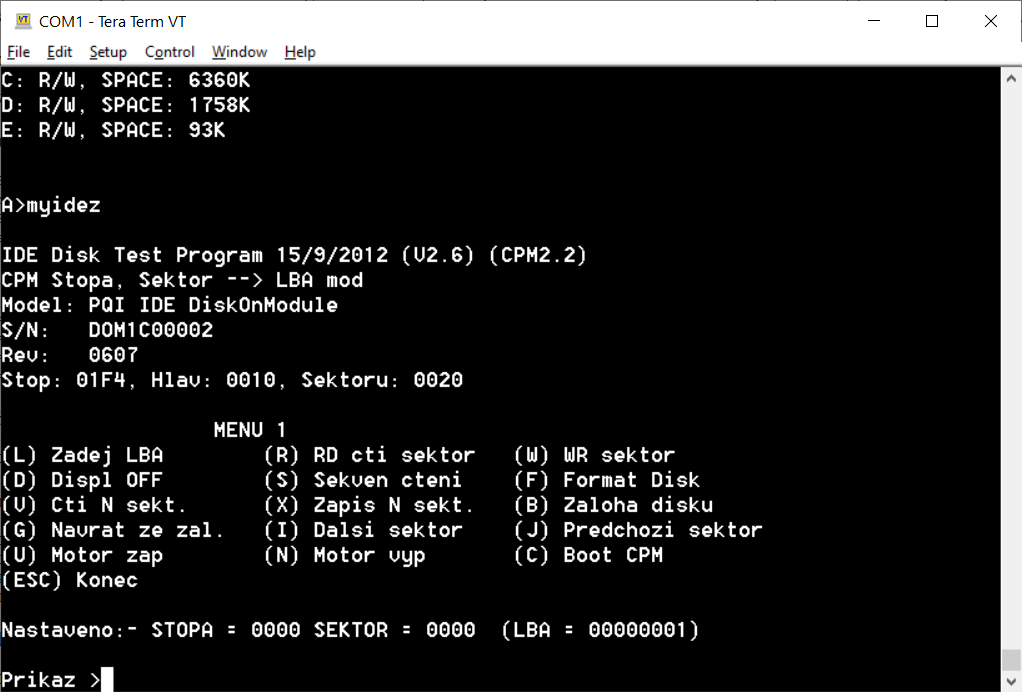This screenshot has height=692, width=1022.
Task: Click the A>myidez command line
Action: click(x=51, y=205)
